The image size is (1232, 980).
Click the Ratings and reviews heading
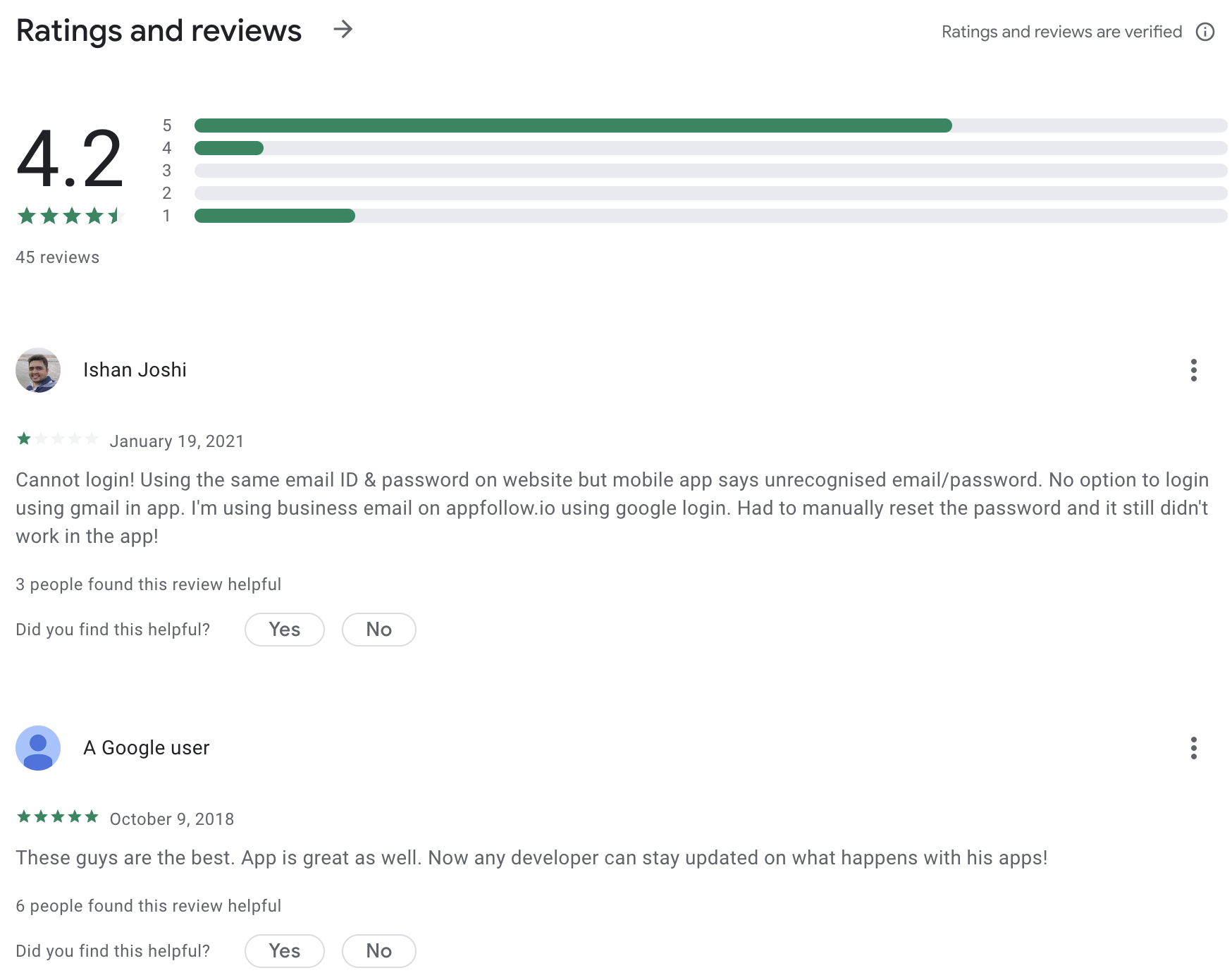tap(159, 31)
